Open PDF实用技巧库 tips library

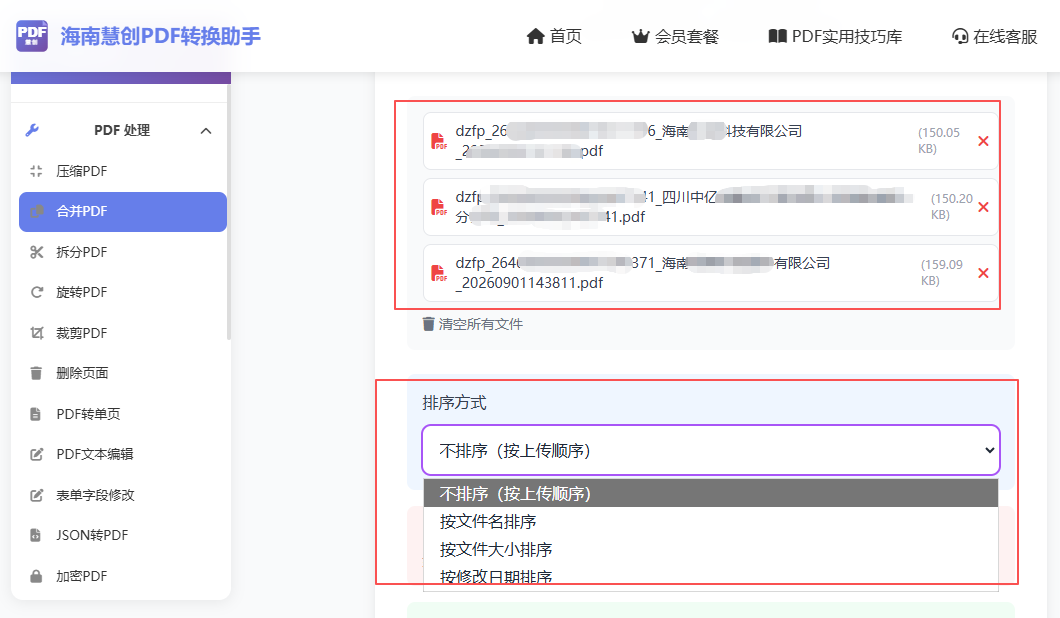(x=835, y=37)
